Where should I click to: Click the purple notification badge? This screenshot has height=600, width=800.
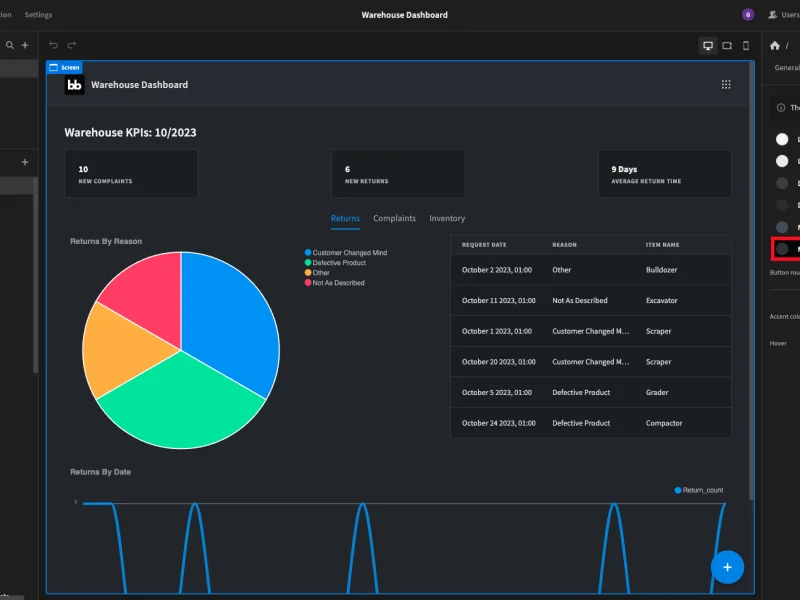(747, 15)
